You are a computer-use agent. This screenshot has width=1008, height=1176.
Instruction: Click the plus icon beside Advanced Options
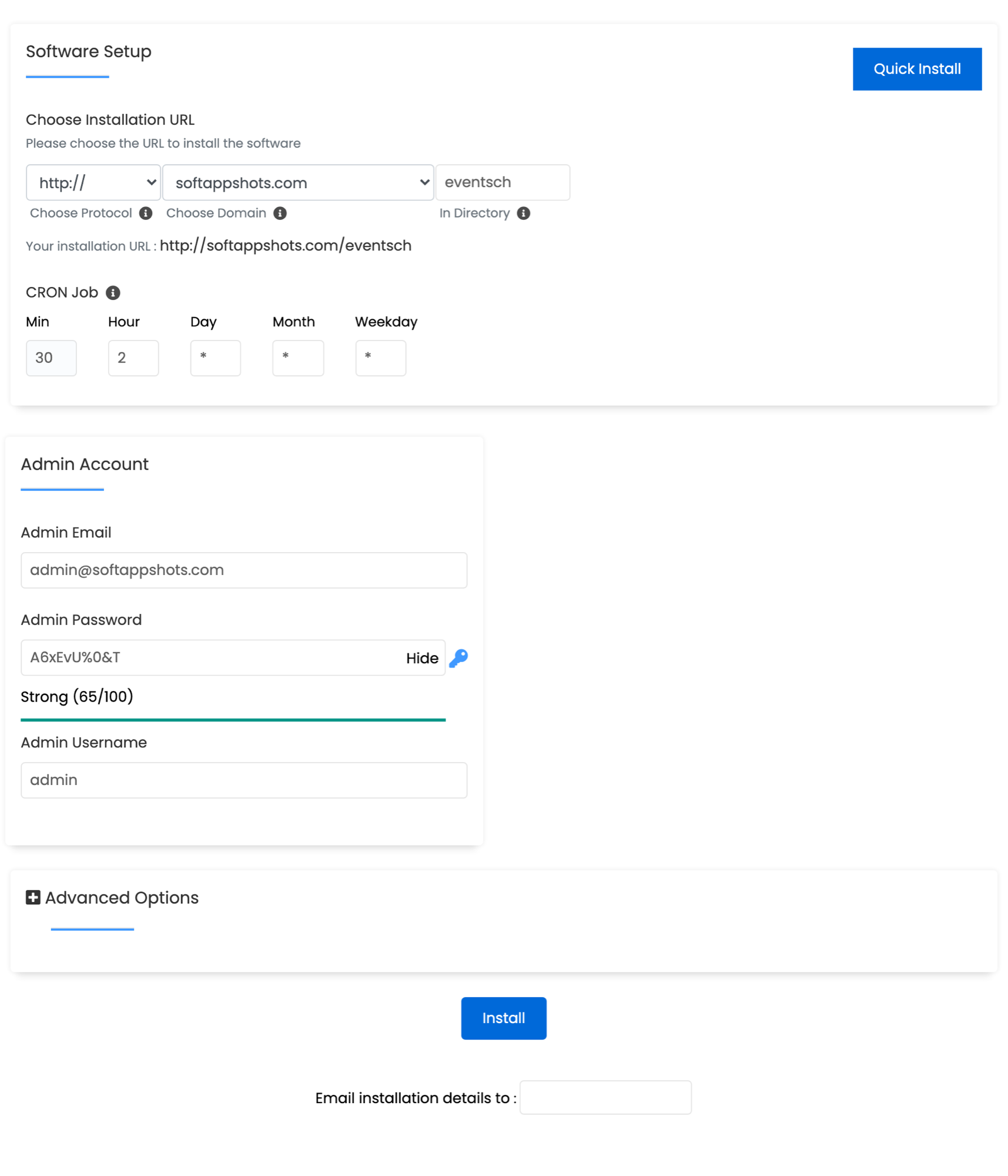(32, 897)
